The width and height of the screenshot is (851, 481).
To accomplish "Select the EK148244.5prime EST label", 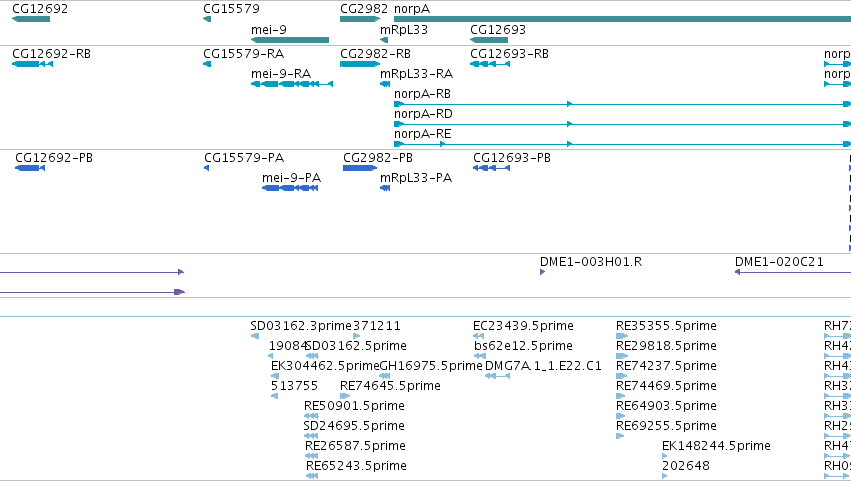I will coord(716,446).
